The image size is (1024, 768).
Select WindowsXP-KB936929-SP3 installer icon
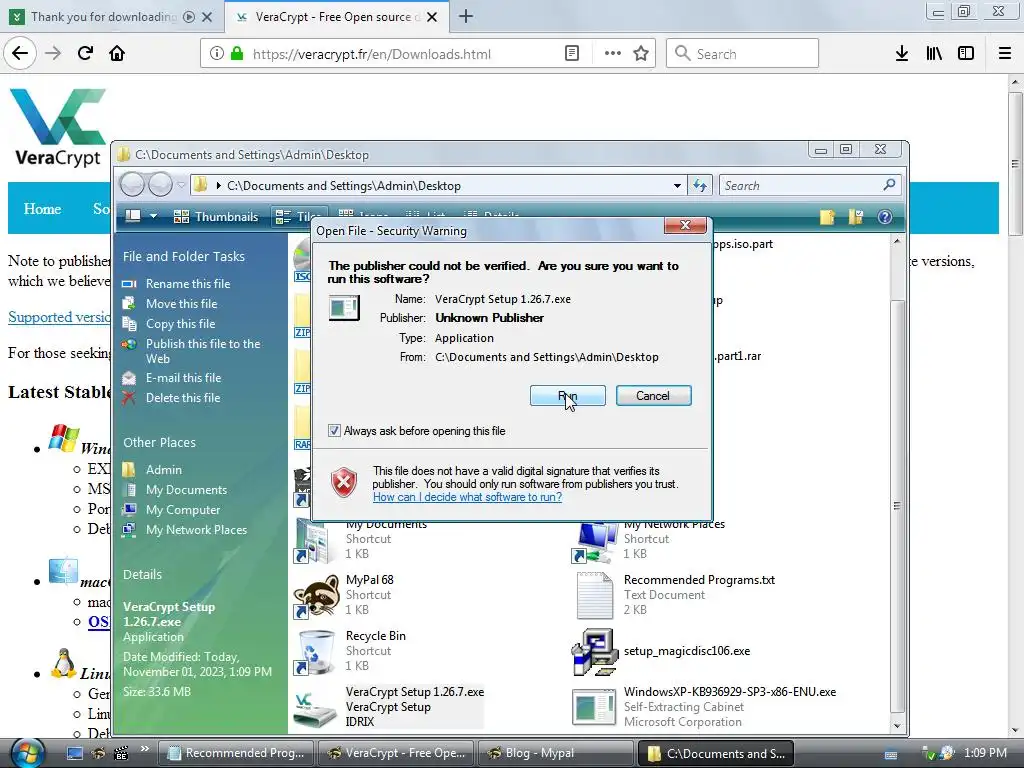click(594, 707)
